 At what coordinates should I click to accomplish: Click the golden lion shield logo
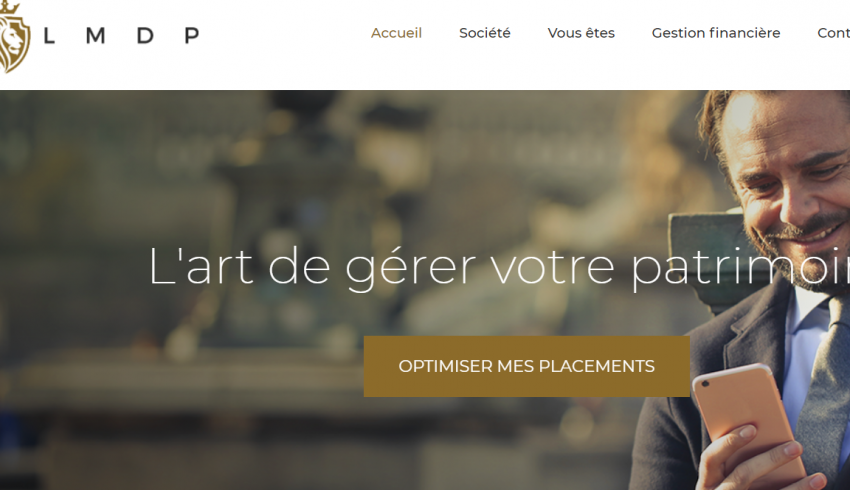pyautogui.click(x=13, y=37)
